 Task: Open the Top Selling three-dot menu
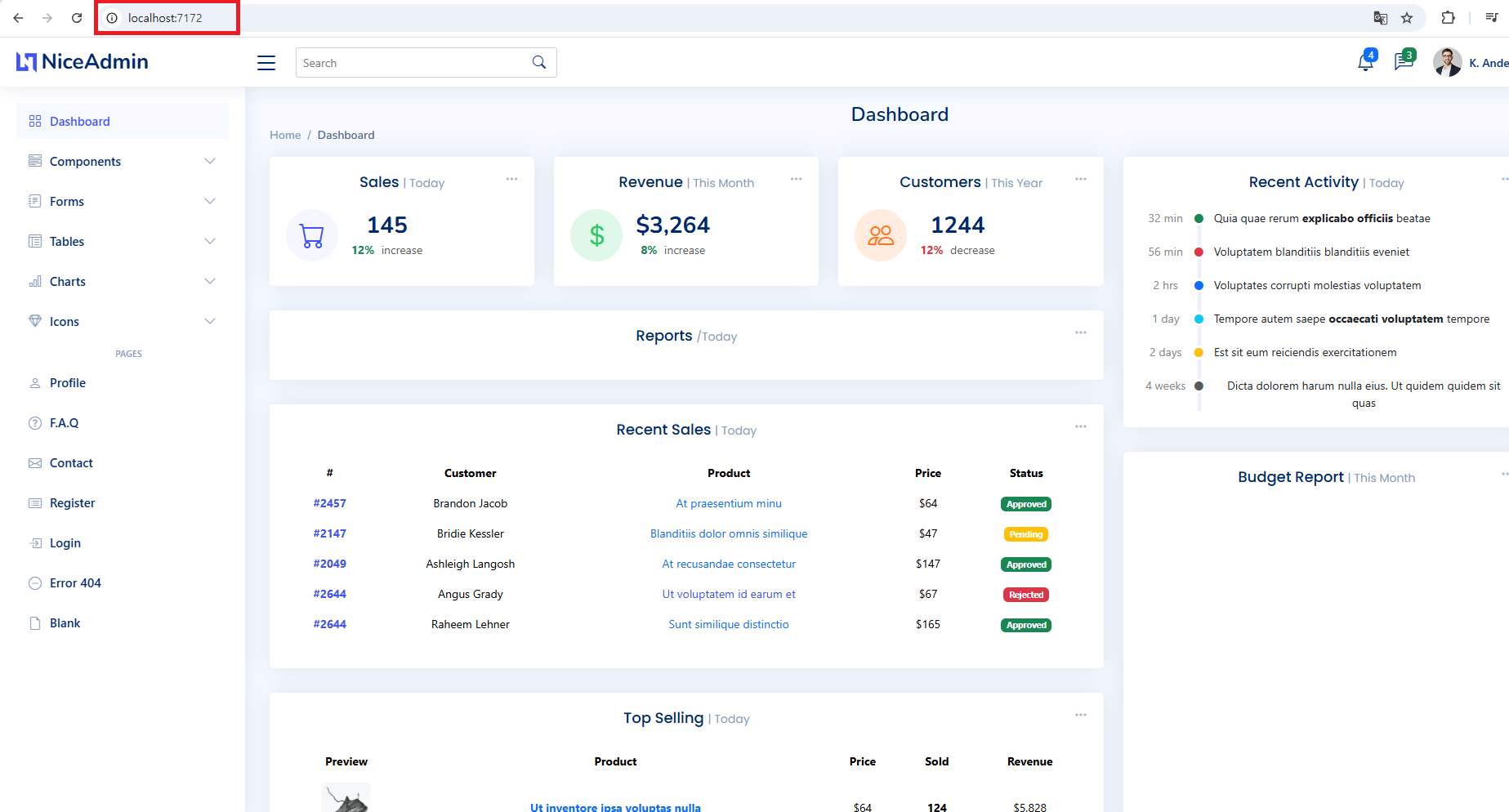pyautogui.click(x=1080, y=715)
